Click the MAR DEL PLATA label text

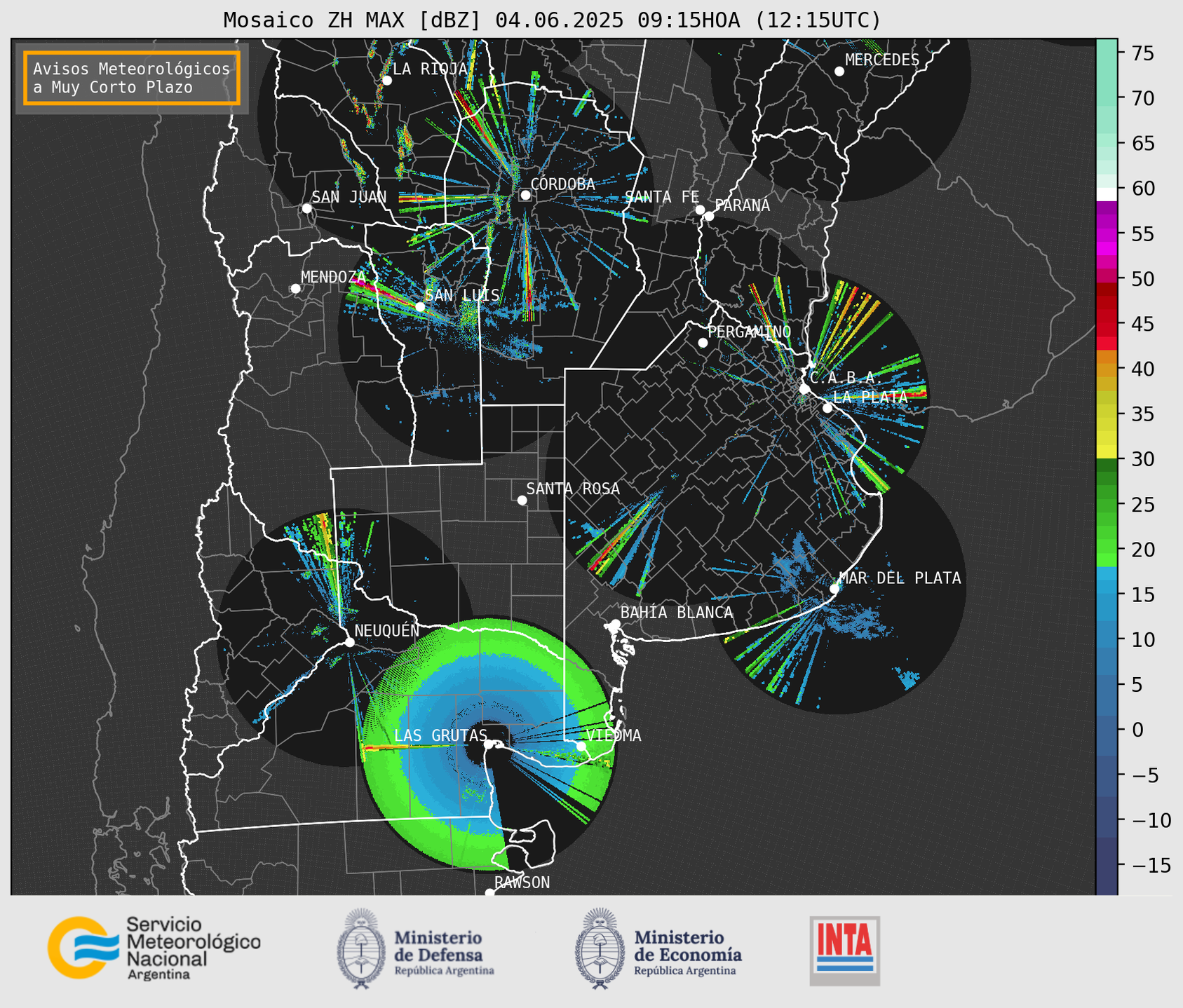[x=900, y=578]
